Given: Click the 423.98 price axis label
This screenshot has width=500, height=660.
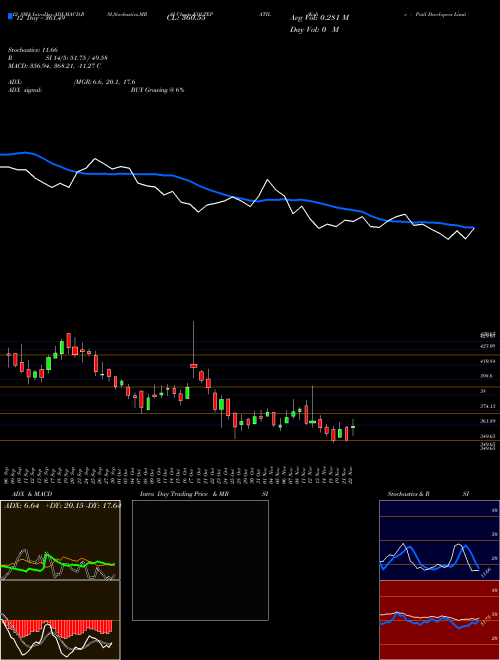Looking at the screenshot, I should click(x=488, y=346).
